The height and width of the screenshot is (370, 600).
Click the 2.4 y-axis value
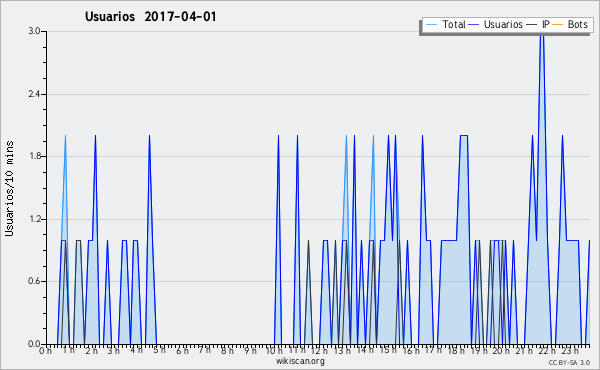[x=34, y=94]
